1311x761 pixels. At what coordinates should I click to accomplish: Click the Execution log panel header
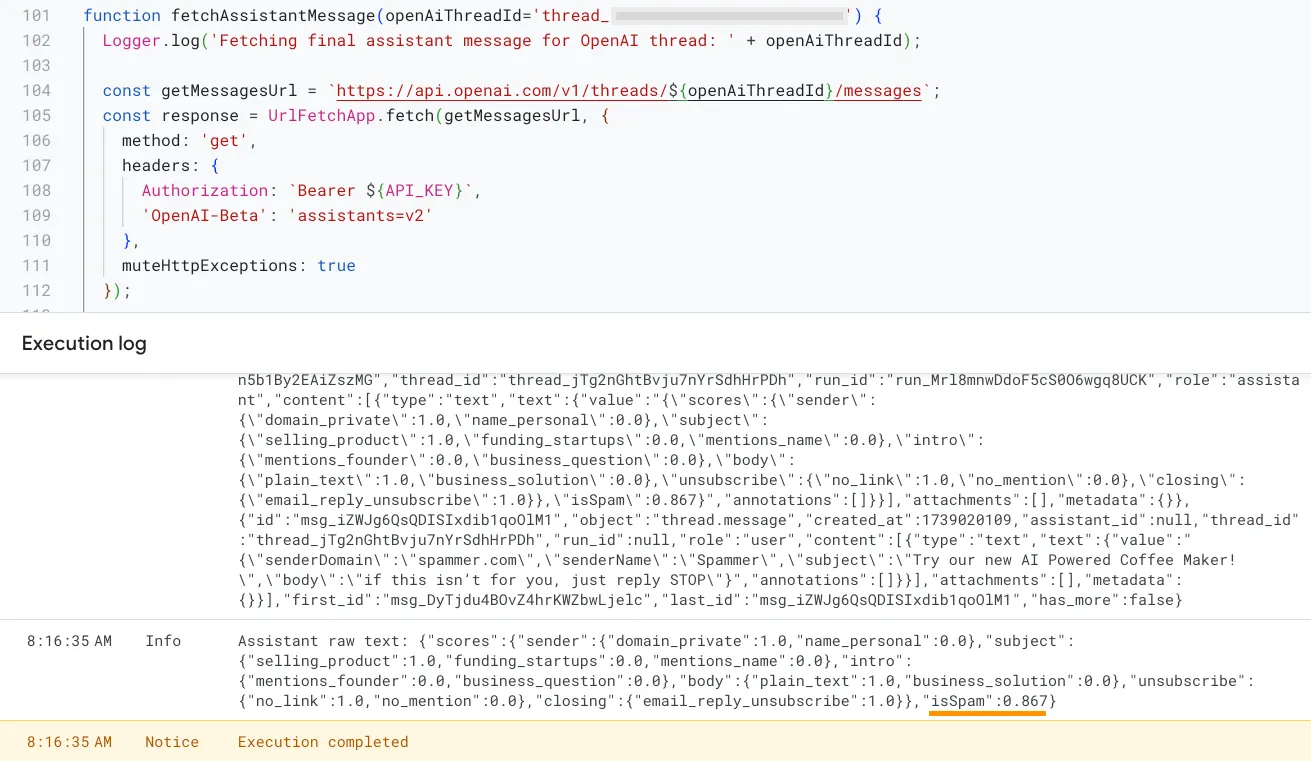84,344
